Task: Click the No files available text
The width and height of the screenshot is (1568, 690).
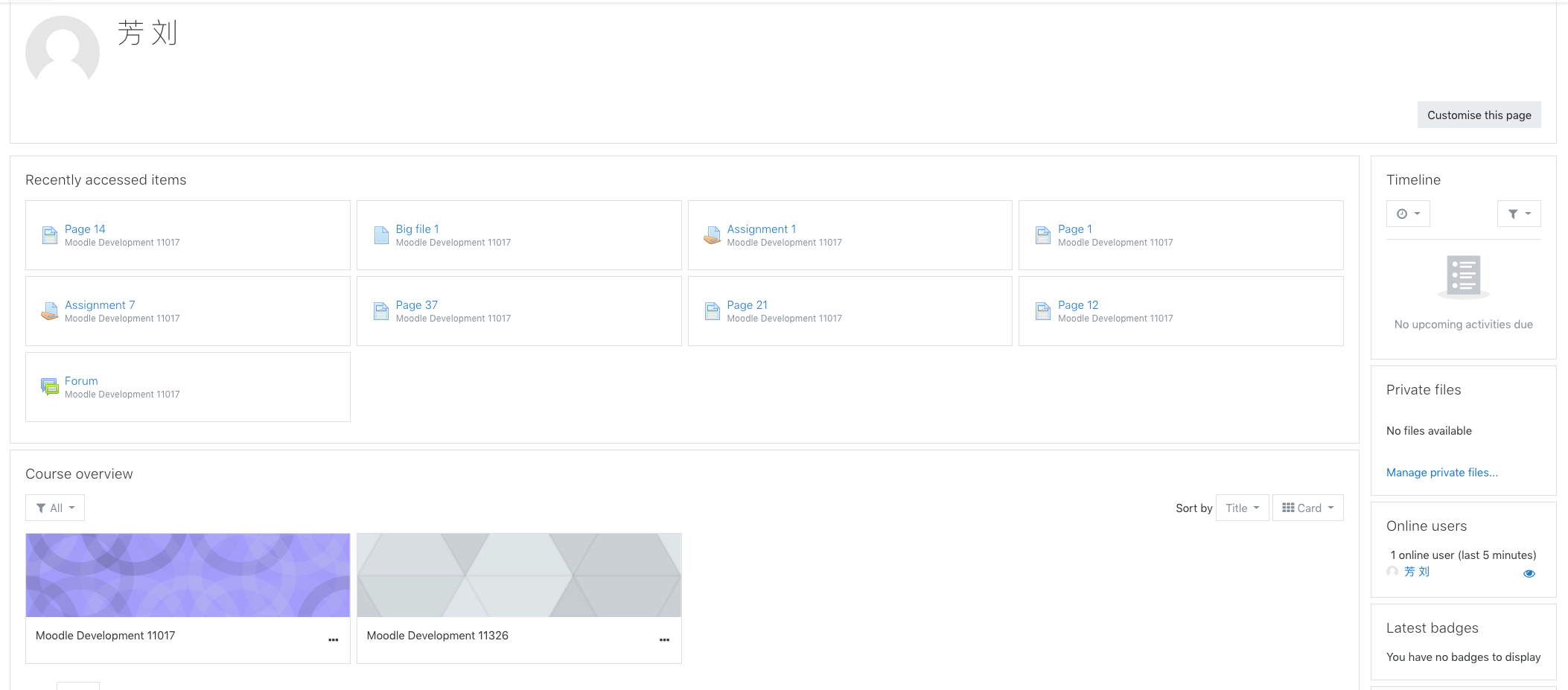Action: [x=1429, y=431]
